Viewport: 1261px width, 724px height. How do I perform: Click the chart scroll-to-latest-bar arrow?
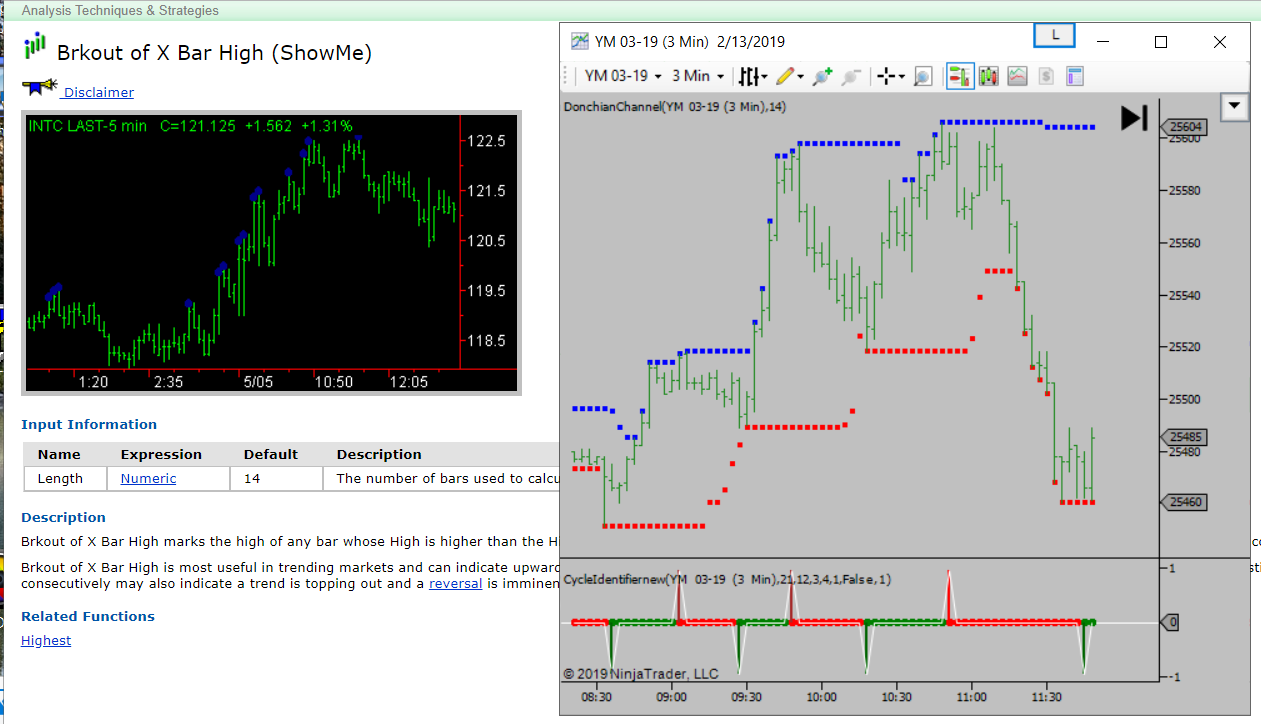coord(1134,118)
